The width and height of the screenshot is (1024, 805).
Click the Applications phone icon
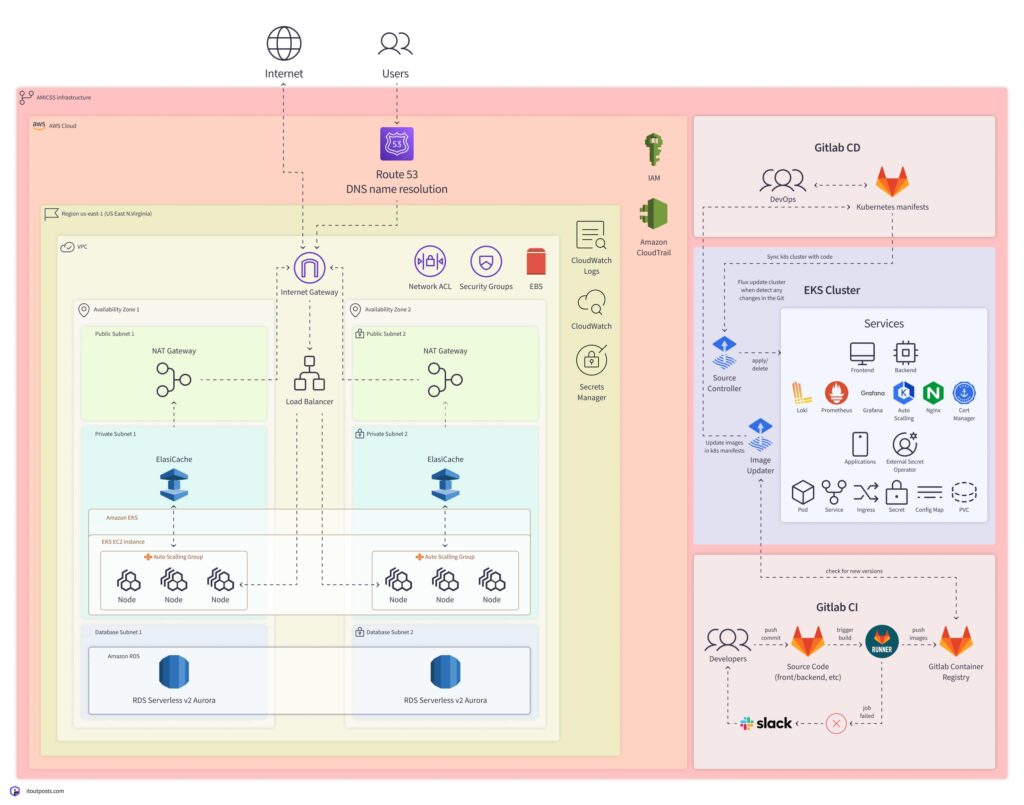tap(860, 444)
